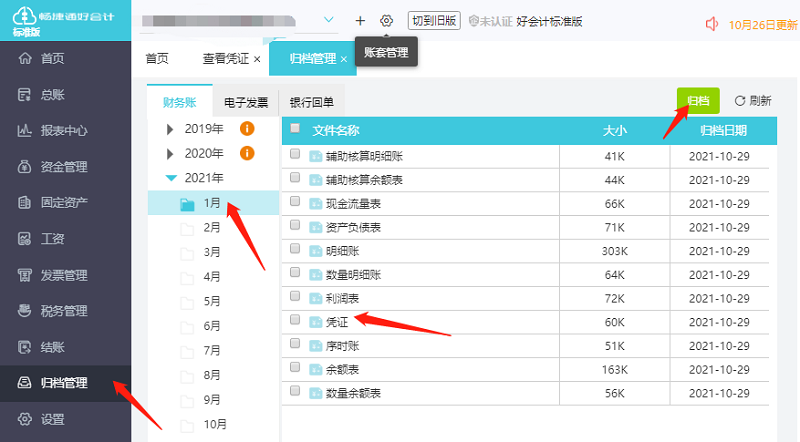Switch to the 首页 tab

coord(157,59)
